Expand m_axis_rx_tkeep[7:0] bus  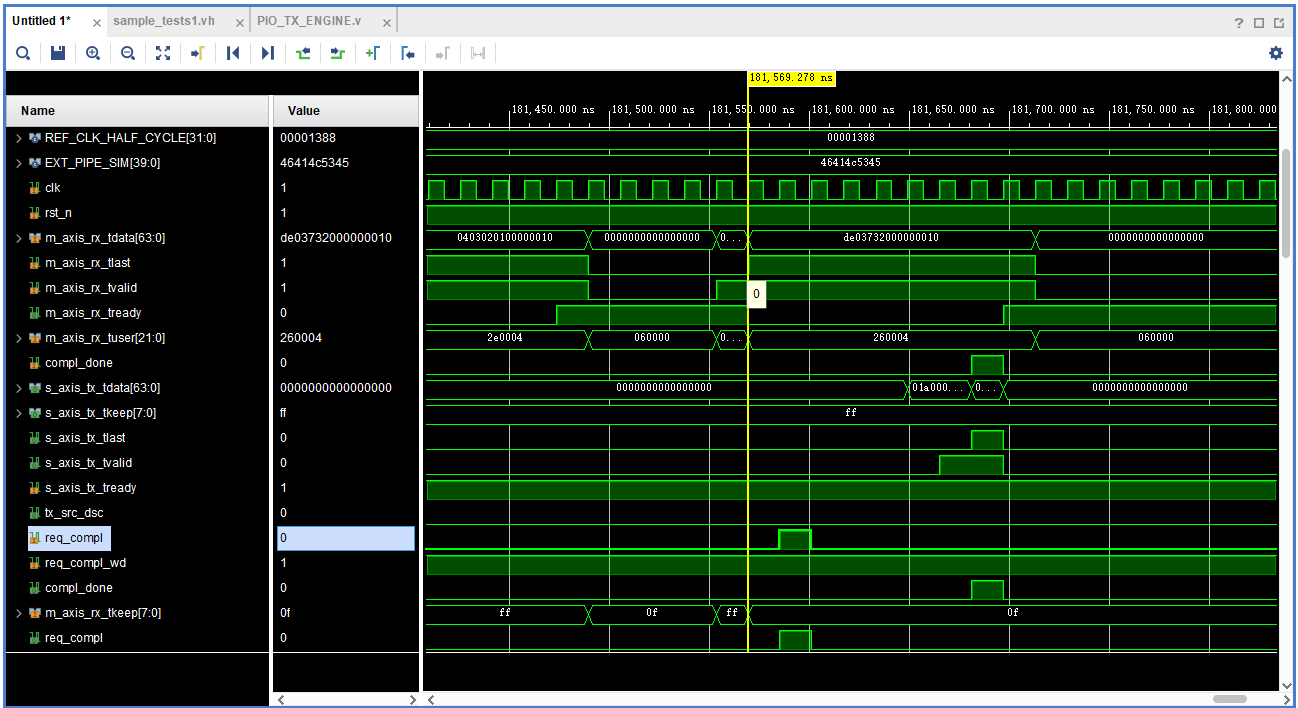click(x=18, y=613)
